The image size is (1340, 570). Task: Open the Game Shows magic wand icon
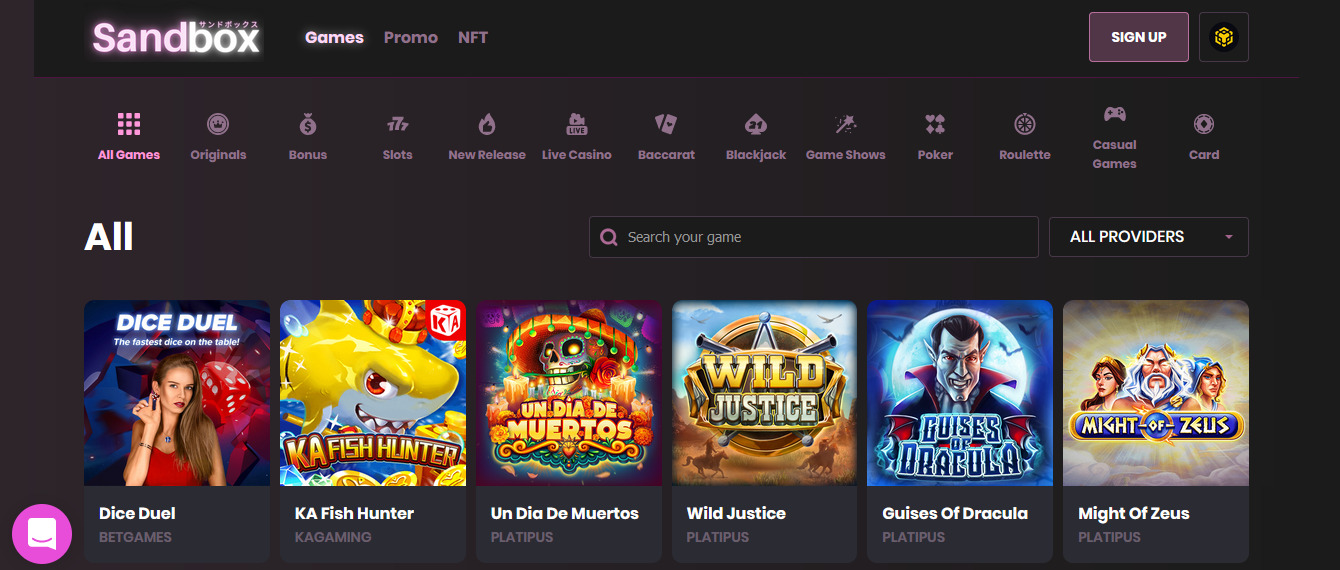pyautogui.click(x=846, y=124)
